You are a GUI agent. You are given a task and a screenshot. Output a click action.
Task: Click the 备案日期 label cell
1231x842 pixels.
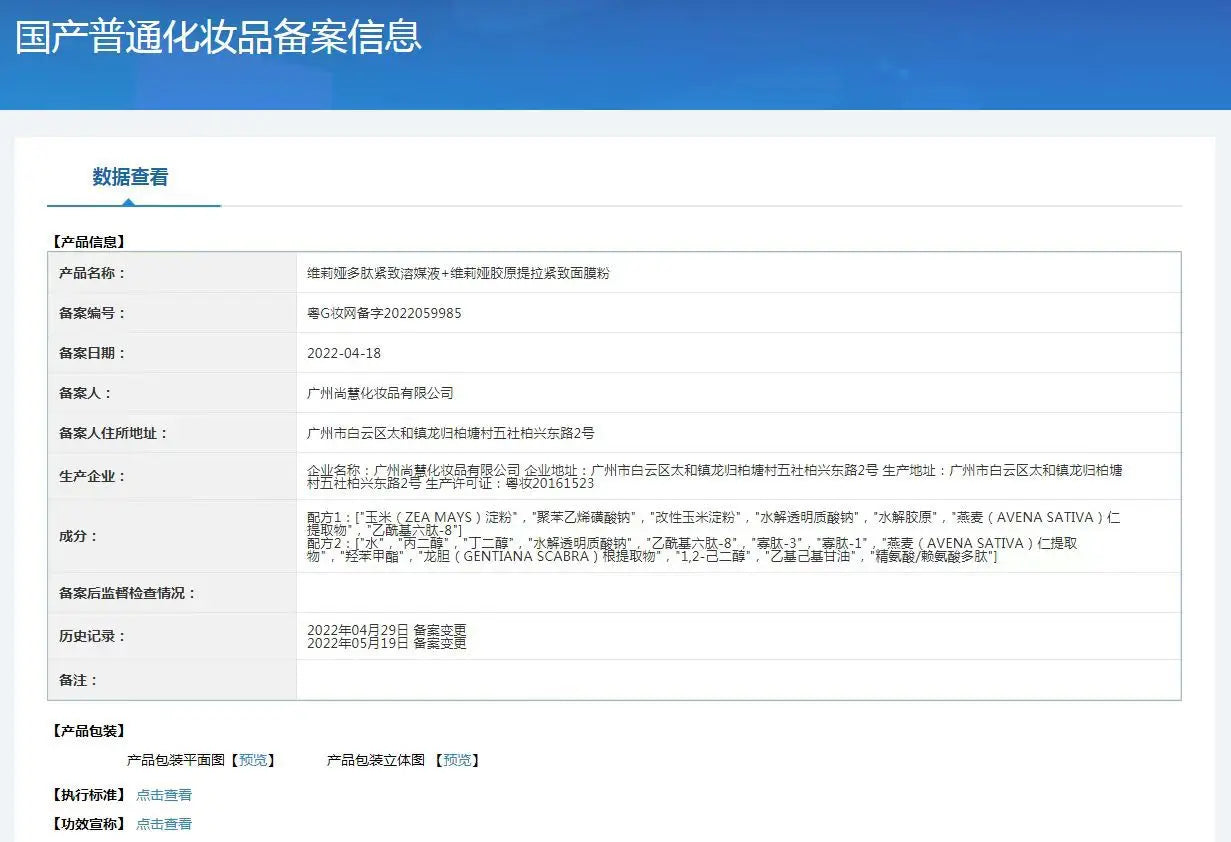(x=172, y=353)
